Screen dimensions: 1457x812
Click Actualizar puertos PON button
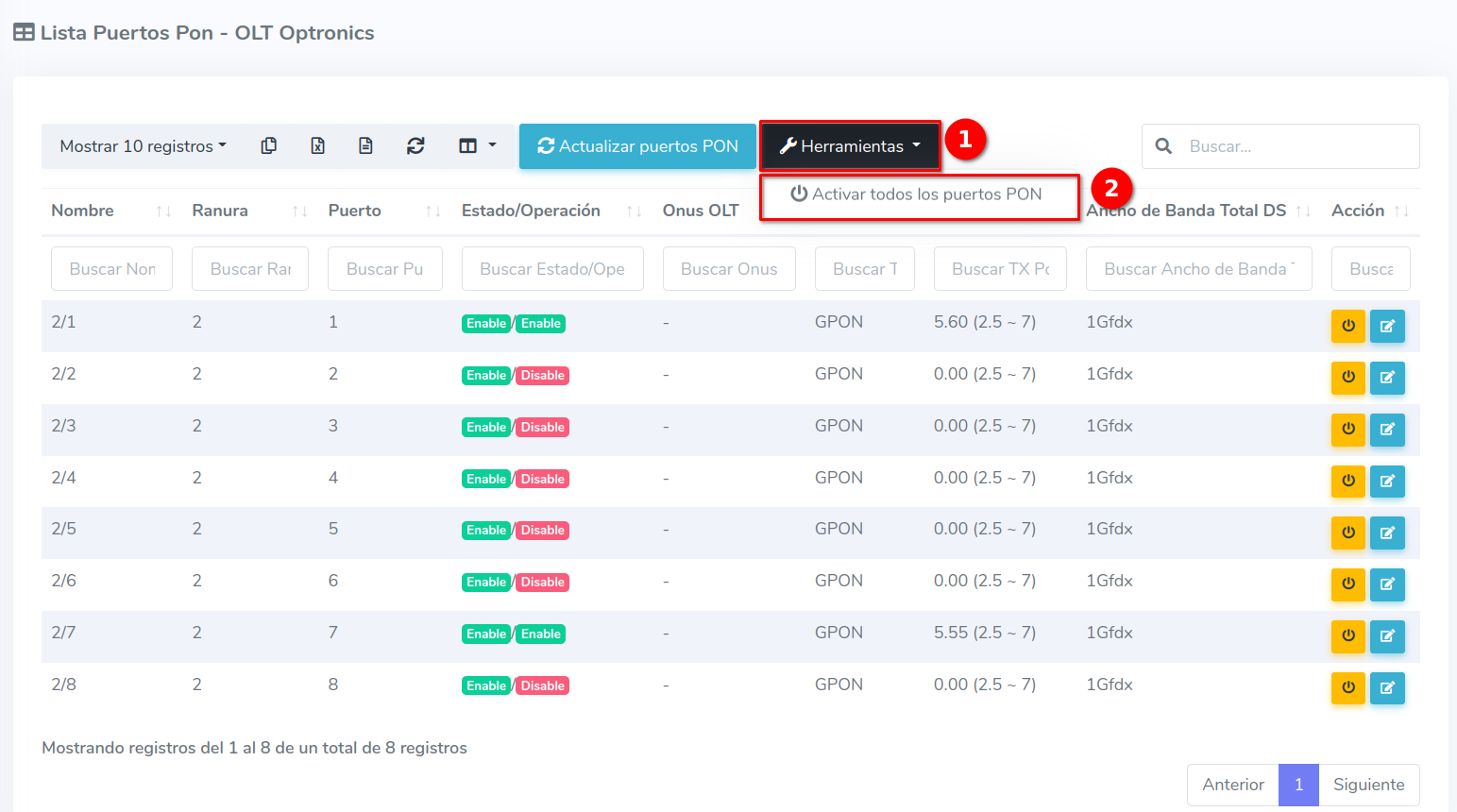pos(637,146)
